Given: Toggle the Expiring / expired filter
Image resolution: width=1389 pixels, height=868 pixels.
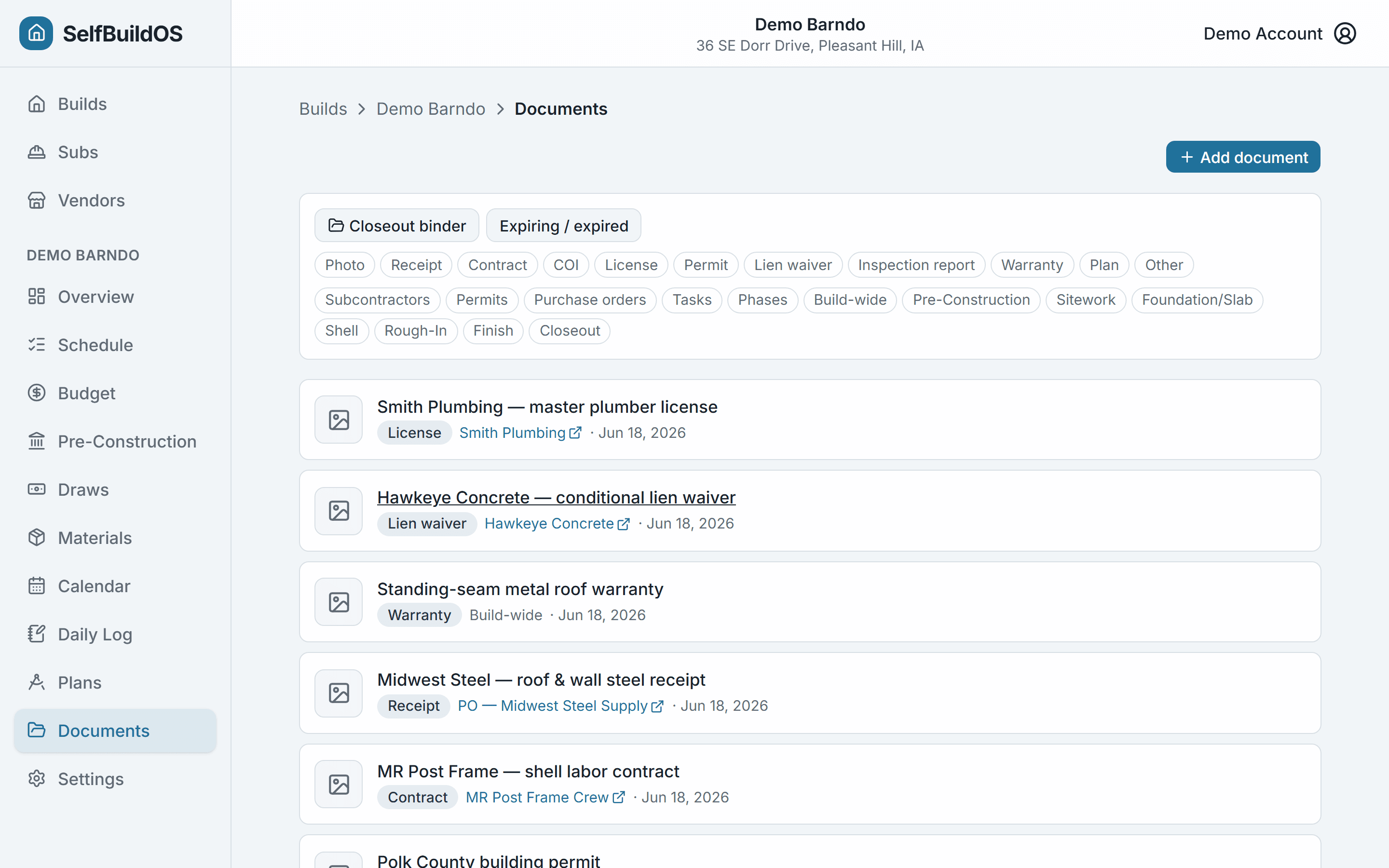Looking at the screenshot, I should tap(564, 226).
